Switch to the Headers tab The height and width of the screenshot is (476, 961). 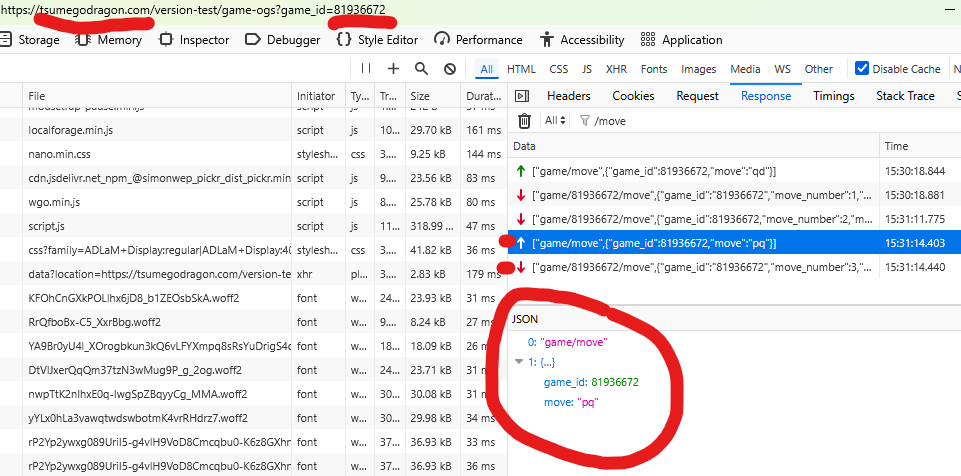pyautogui.click(x=568, y=96)
